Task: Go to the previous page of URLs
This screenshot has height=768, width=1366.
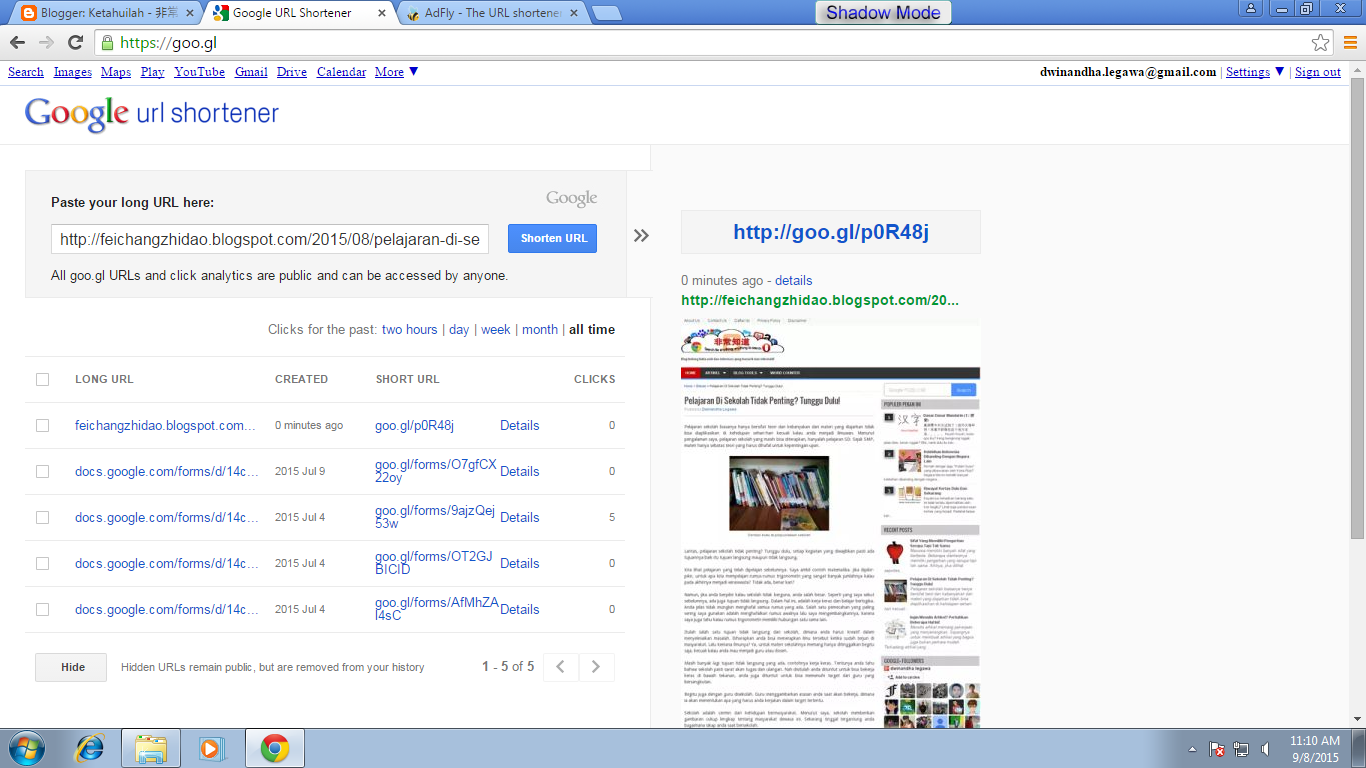Action: pyautogui.click(x=561, y=667)
